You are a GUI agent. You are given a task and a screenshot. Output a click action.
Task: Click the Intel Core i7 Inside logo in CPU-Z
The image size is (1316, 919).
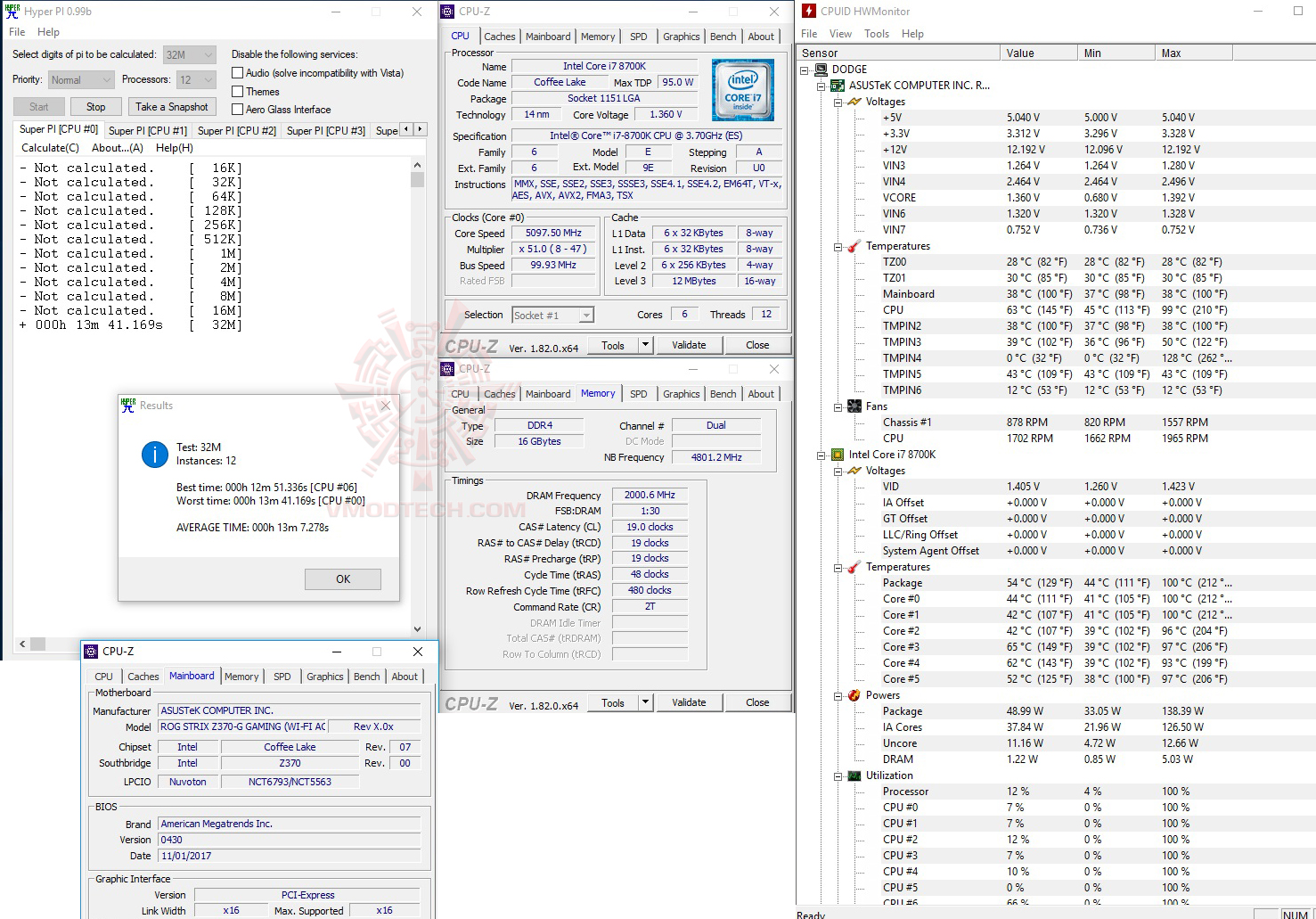point(742,89)
